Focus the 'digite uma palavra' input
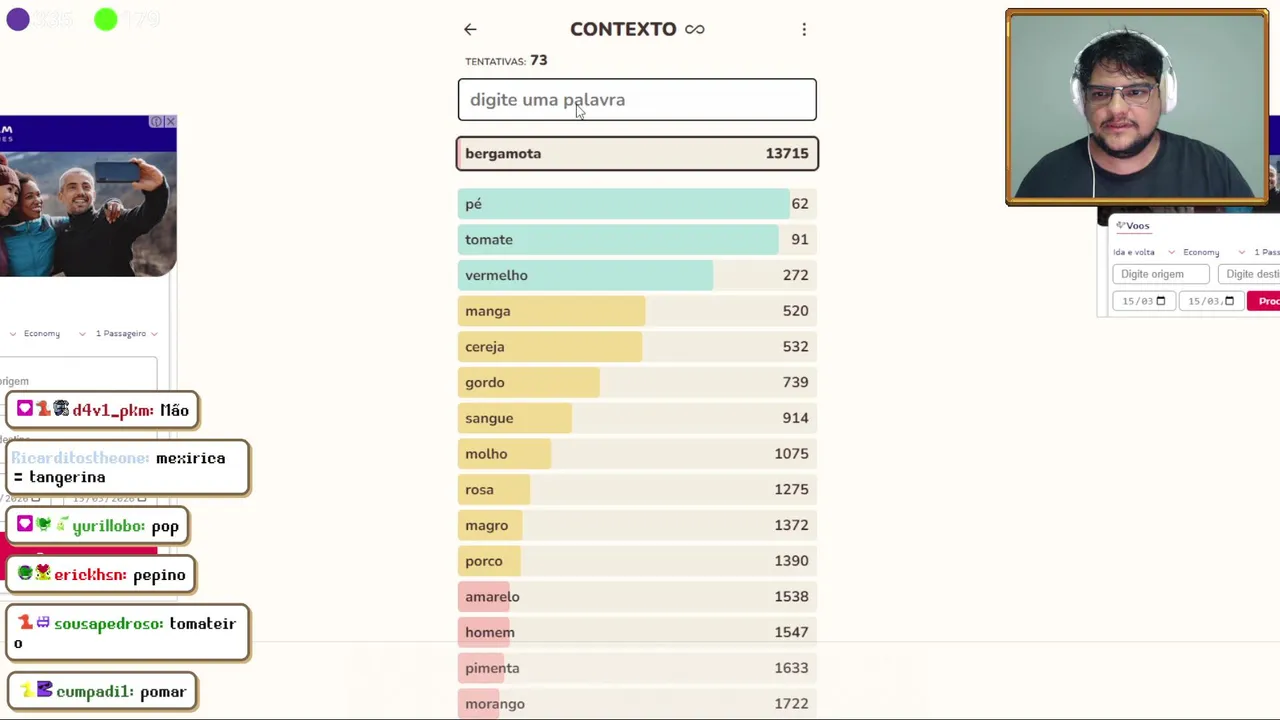 [637, 100]
